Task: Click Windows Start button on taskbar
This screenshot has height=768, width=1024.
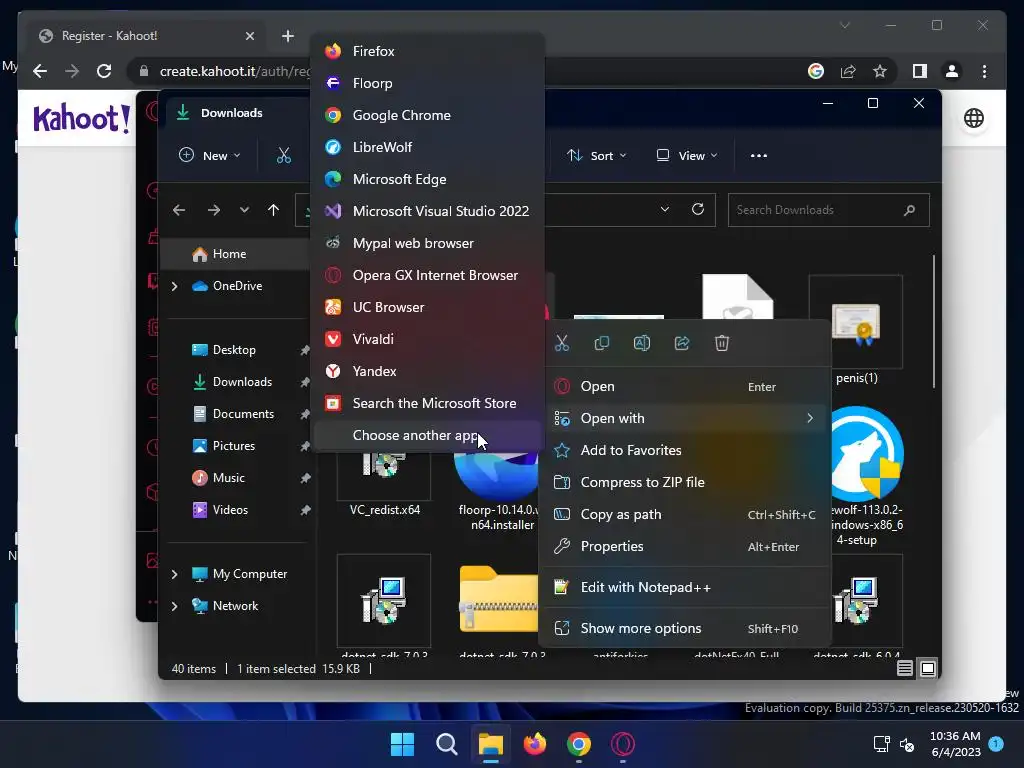Action: pyautogui.click(x=402, y=744)
